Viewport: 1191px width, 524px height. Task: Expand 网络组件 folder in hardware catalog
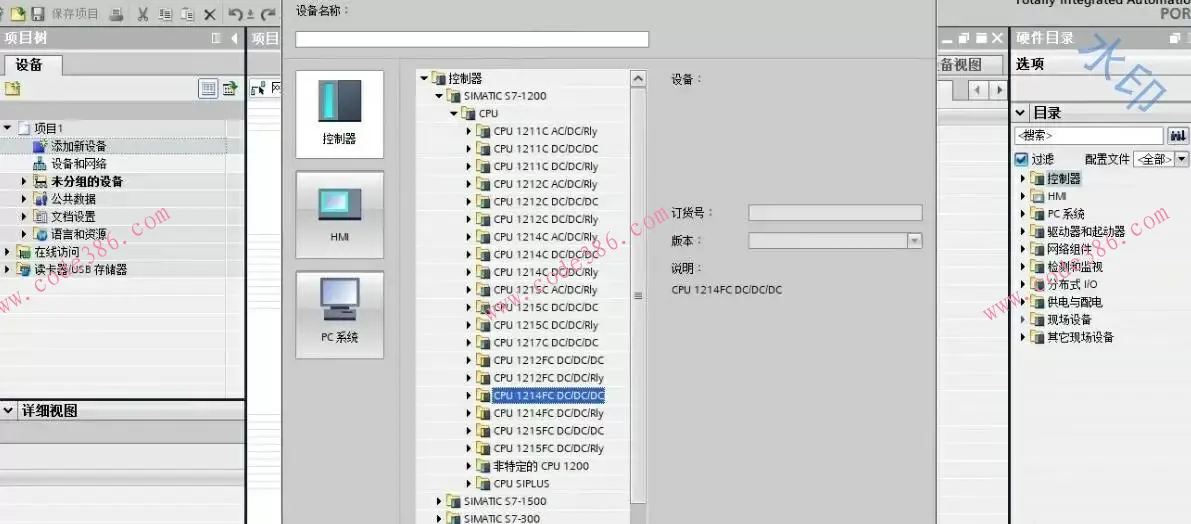[x=1022, y=249]
